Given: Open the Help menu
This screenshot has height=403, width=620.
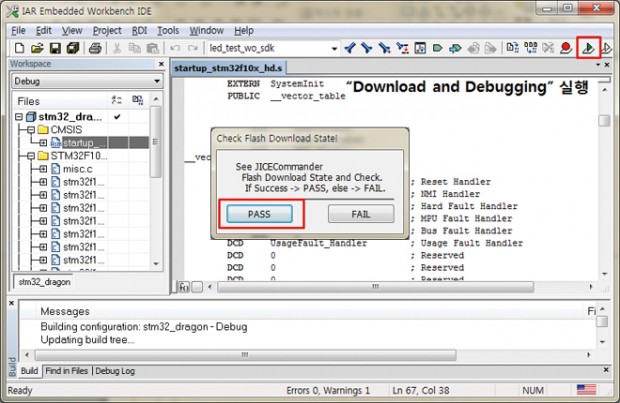Looking at the screenshot, I should 244,30.
